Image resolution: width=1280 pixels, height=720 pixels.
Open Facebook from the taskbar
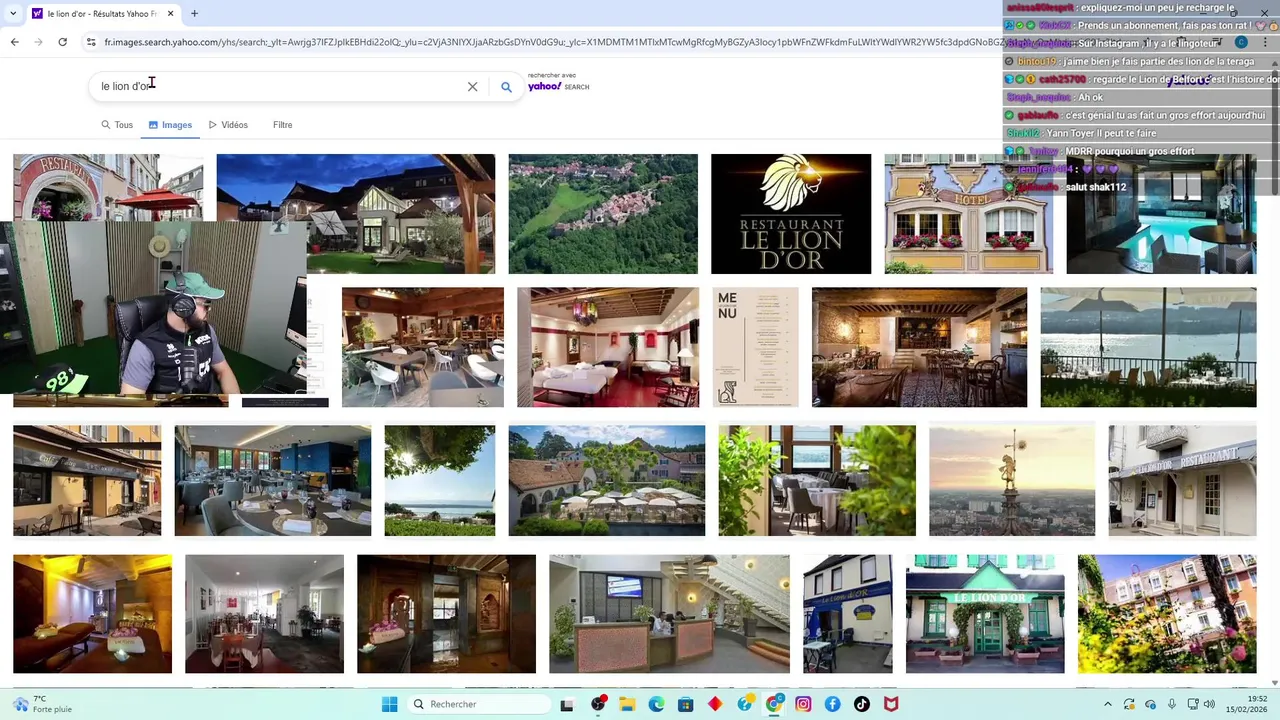(832, 704)
